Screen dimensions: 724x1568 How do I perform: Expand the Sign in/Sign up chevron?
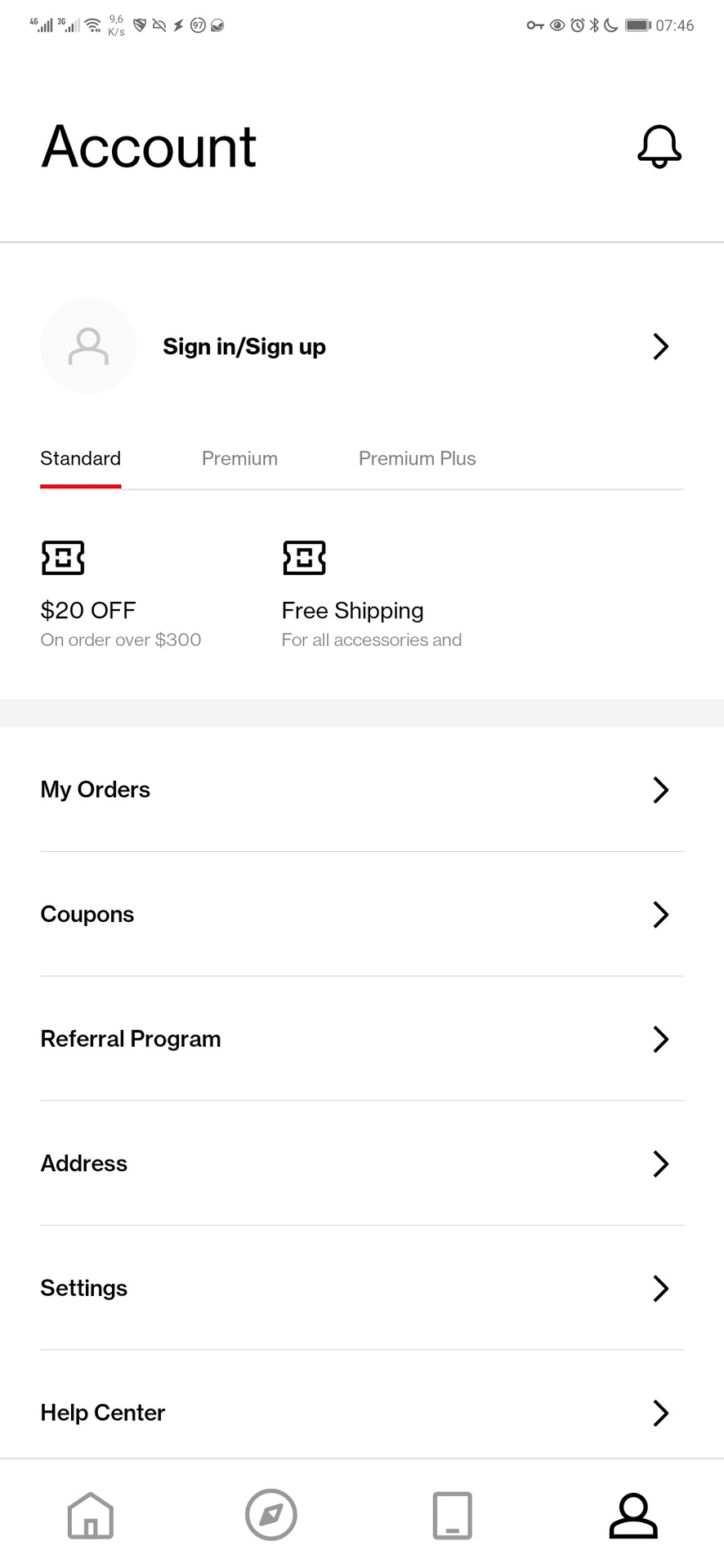click(660, 346)
